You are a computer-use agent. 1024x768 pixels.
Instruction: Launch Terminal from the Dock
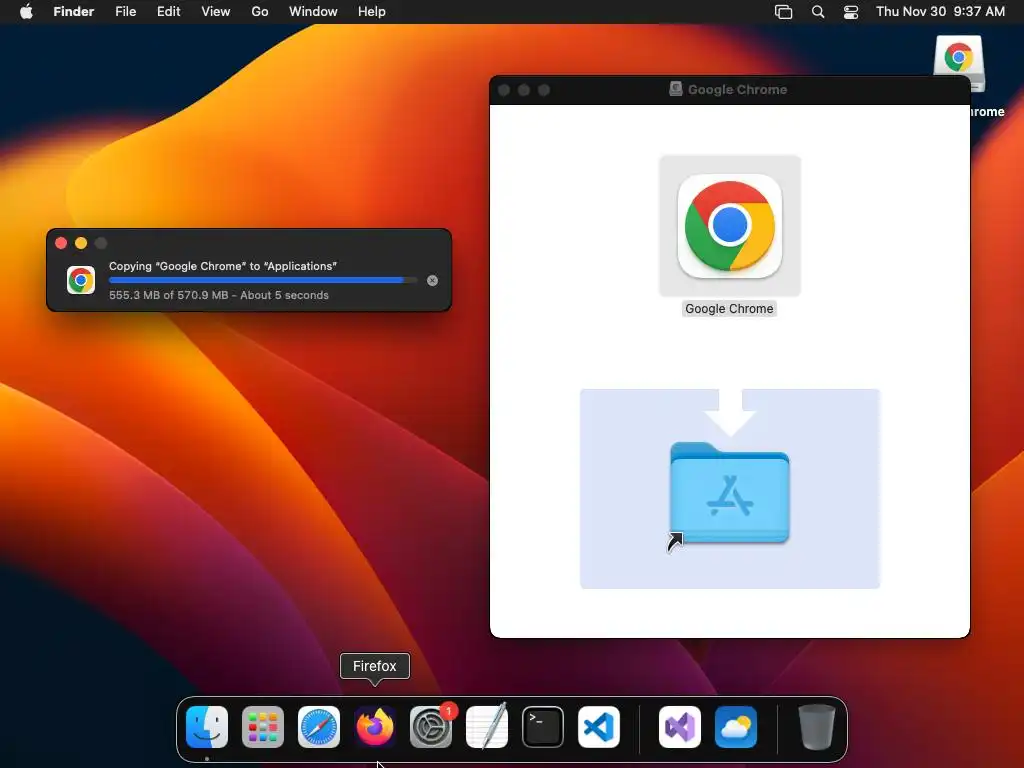pyautogui.click(x=543, y=727)
